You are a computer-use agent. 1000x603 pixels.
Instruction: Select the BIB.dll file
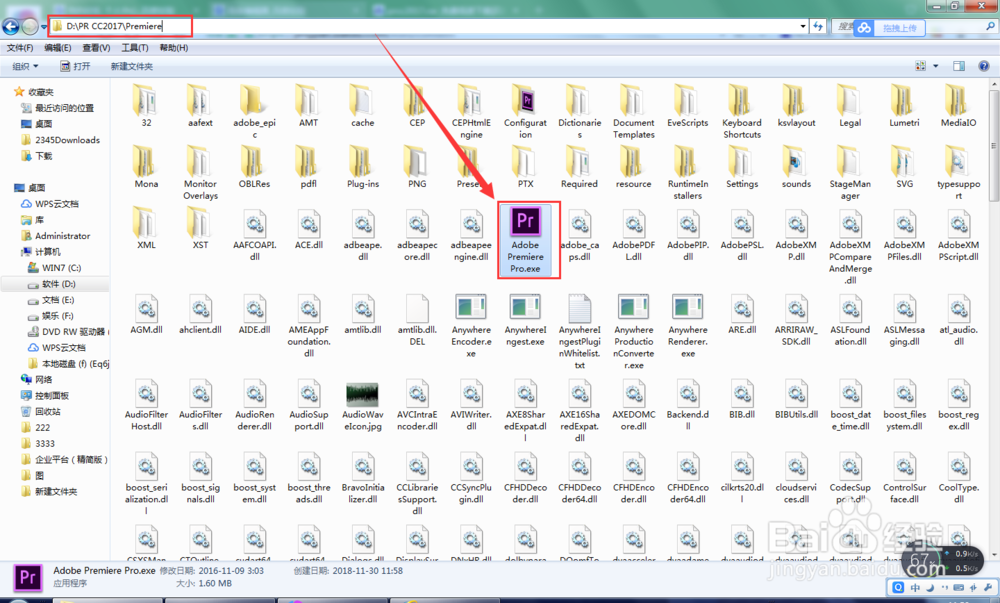click(x=742, y=401)
